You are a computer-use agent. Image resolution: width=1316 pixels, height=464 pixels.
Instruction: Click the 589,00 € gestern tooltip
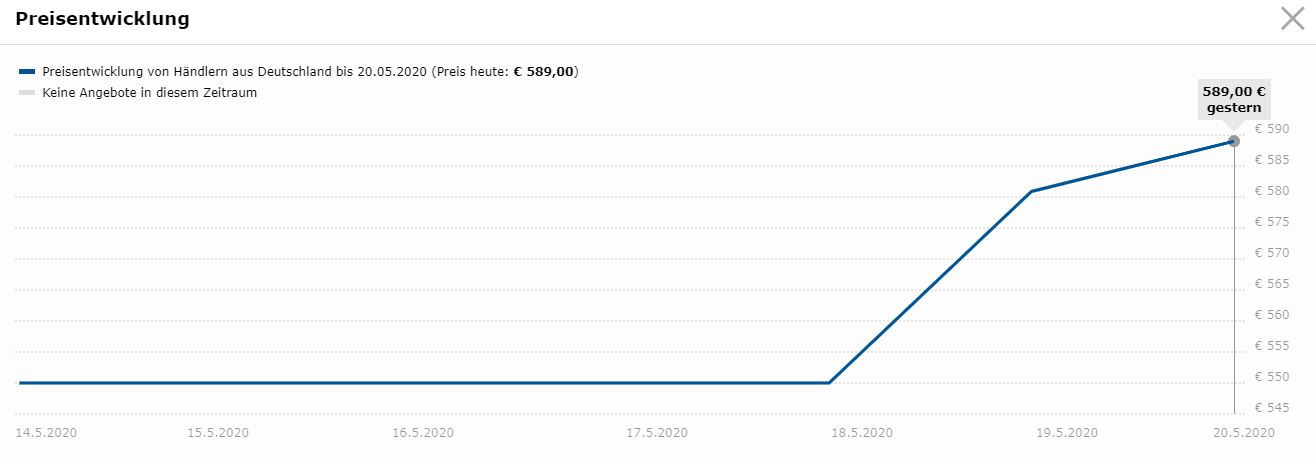click(x=1233, y=99)
